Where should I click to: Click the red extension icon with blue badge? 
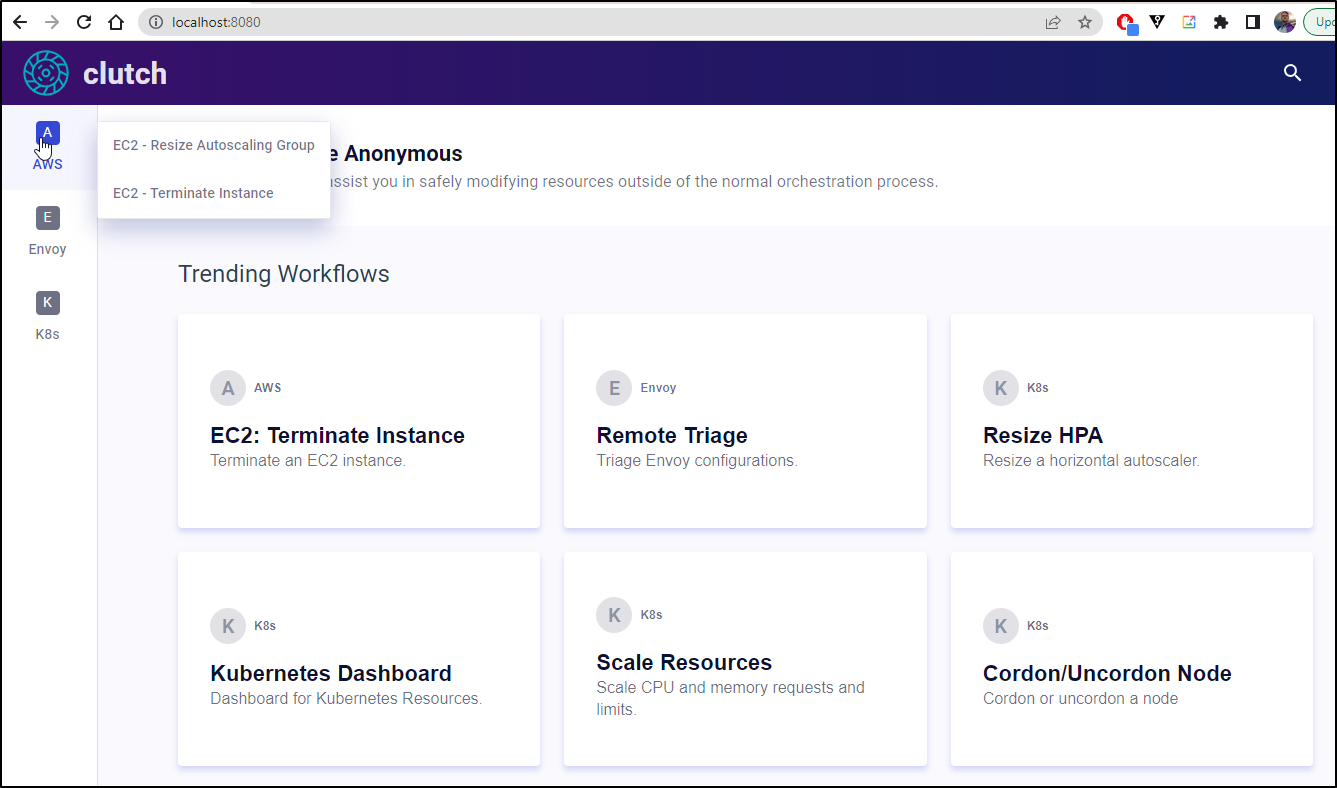click(1126, 23)
